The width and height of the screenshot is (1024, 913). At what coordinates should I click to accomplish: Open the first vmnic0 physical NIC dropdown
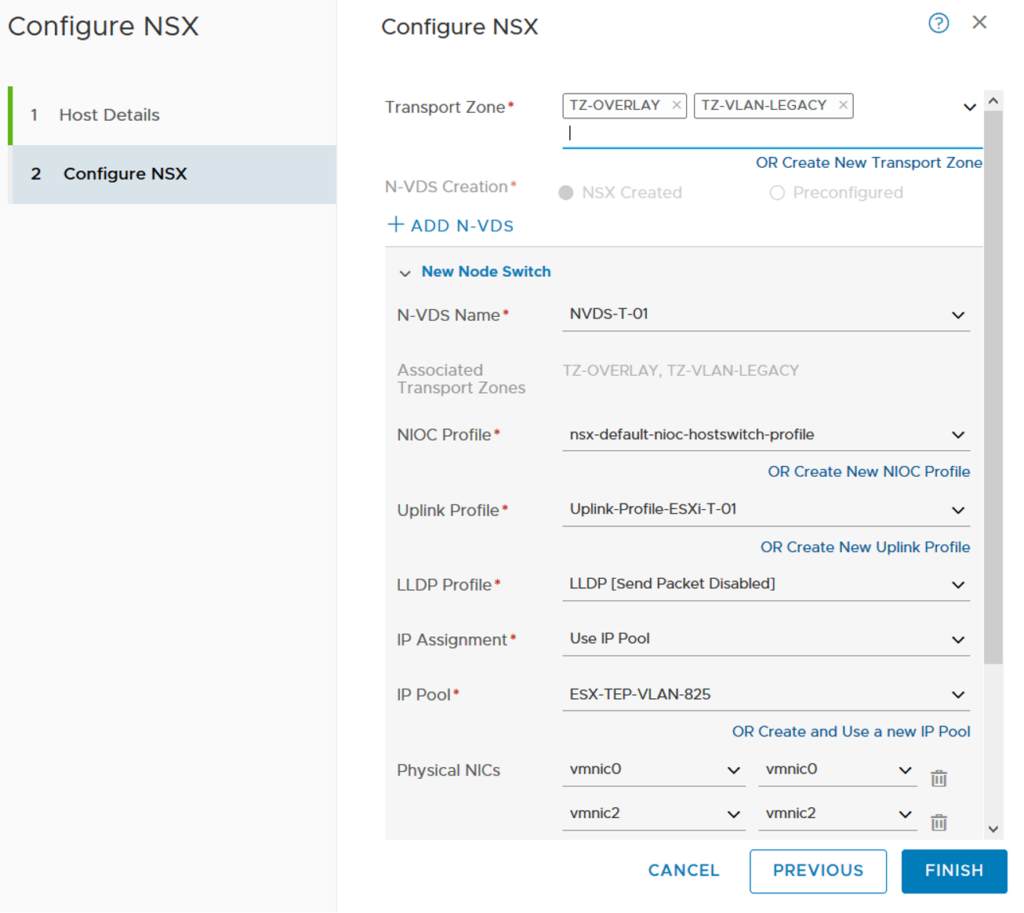coord(654,770)
